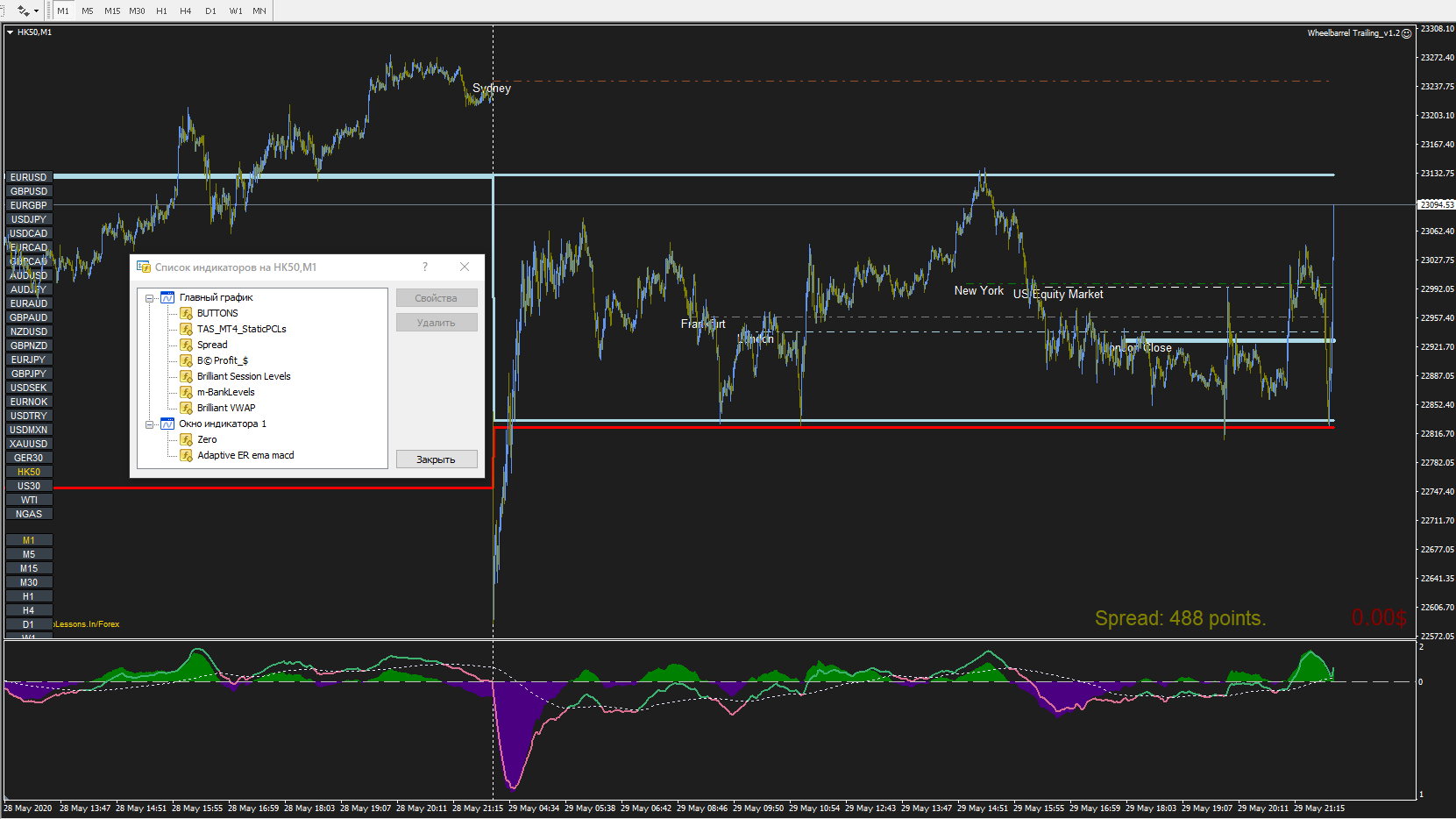1456x819 pixels.
Task: Click the M5 button in the chart-side panel
Action: pos(29,554)
